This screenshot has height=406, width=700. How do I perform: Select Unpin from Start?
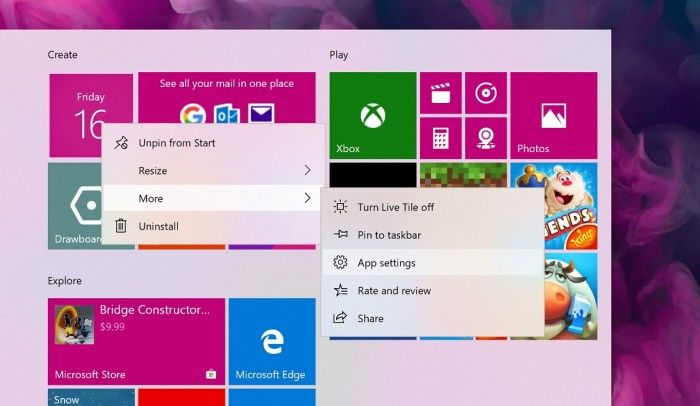[176, 143]
